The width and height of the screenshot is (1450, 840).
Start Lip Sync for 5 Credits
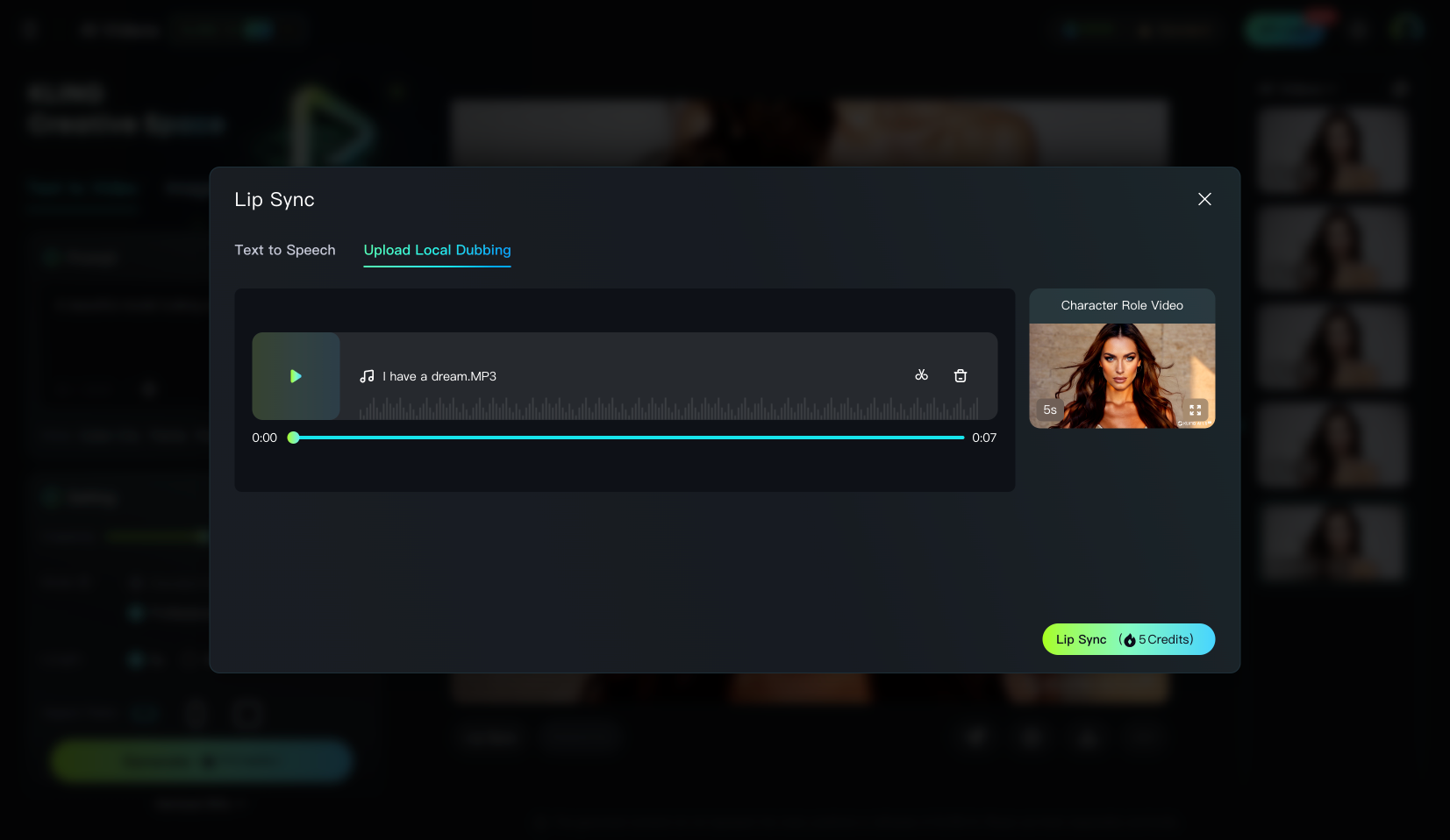coord(1128,639)
